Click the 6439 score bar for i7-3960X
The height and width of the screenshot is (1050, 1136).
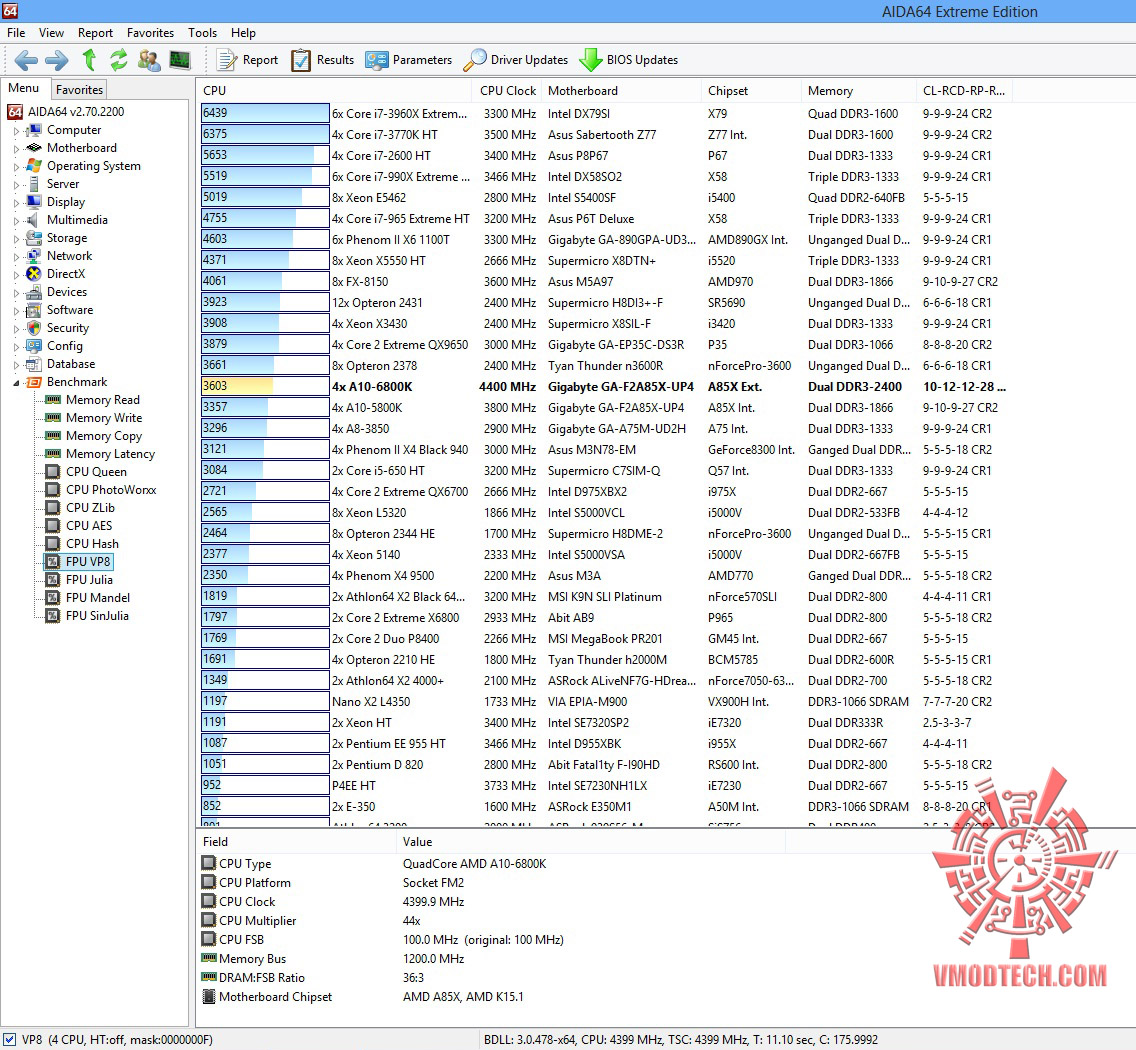pos(265,113)
